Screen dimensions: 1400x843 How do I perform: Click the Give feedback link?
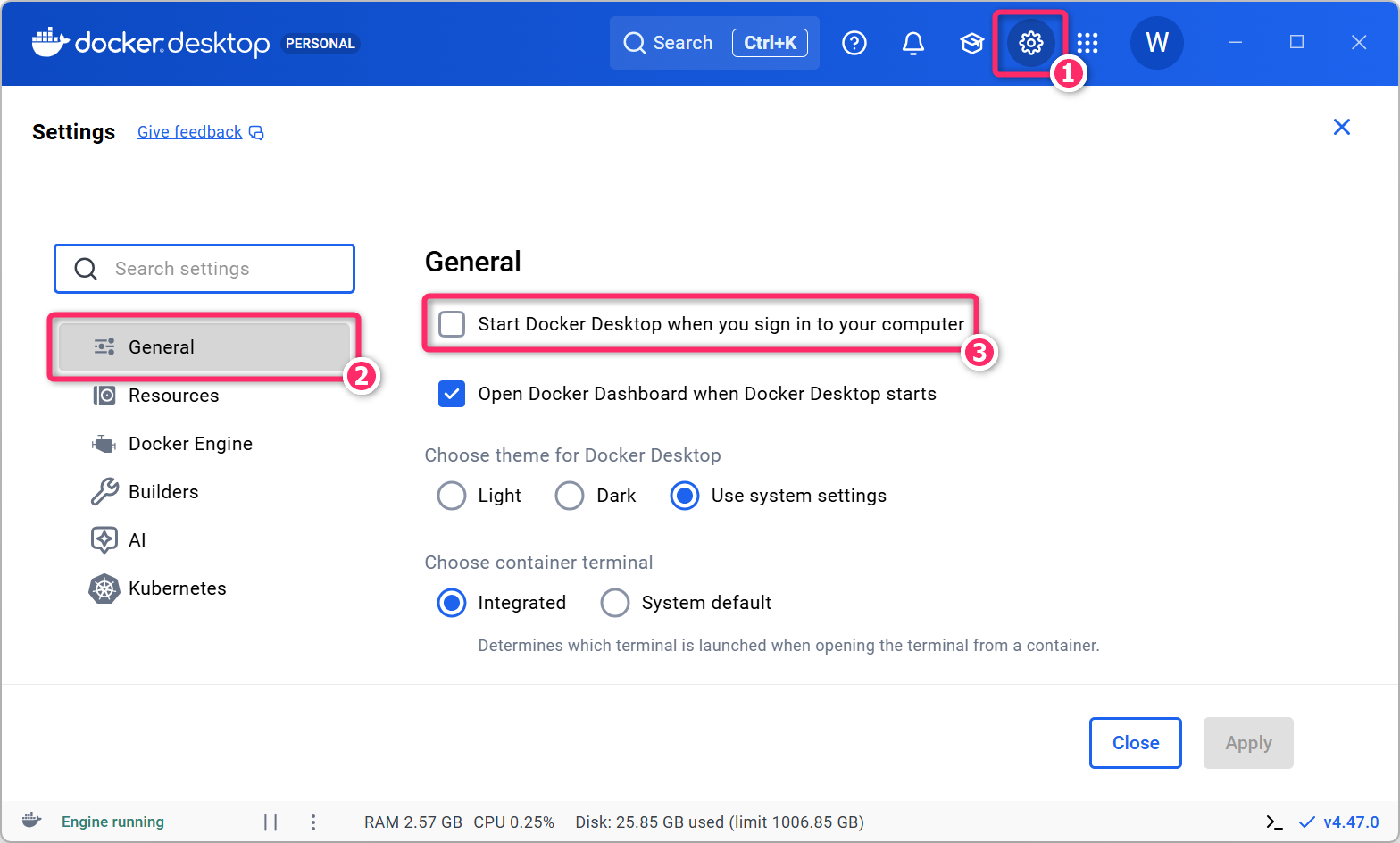pyautogui.click(x=190, y=132)
